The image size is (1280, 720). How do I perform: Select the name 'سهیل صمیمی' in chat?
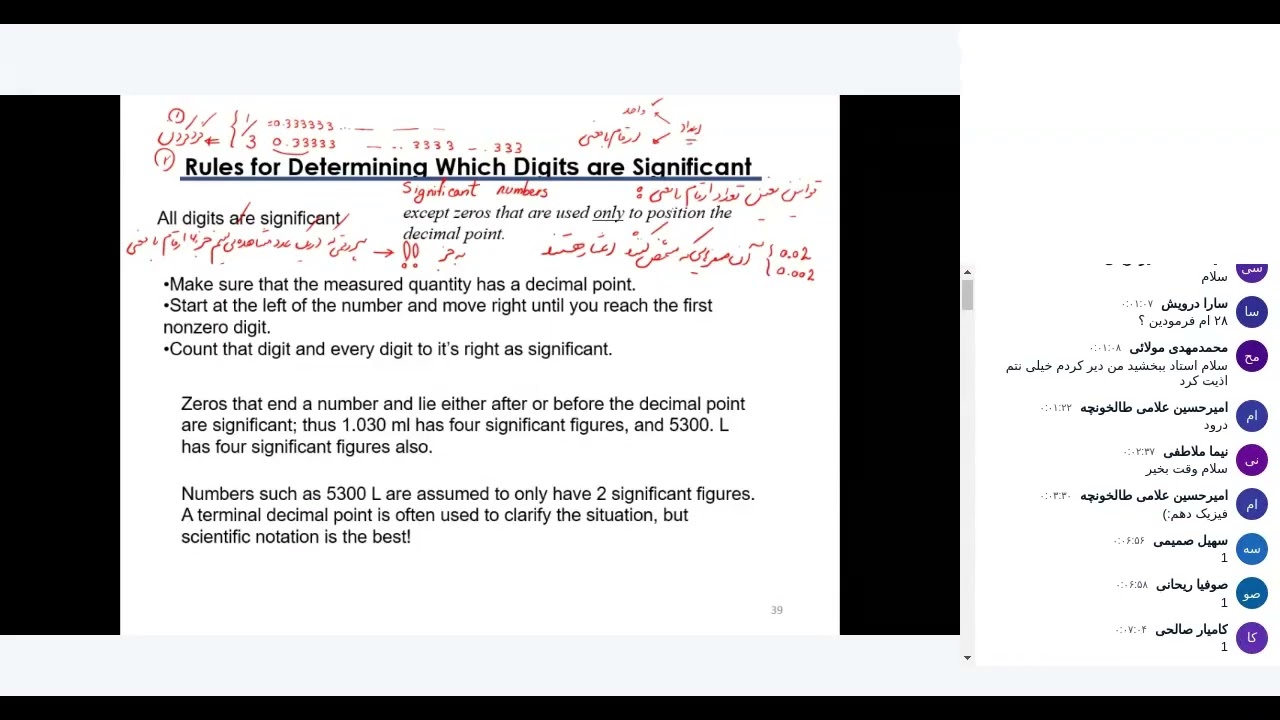point(1190,541)
